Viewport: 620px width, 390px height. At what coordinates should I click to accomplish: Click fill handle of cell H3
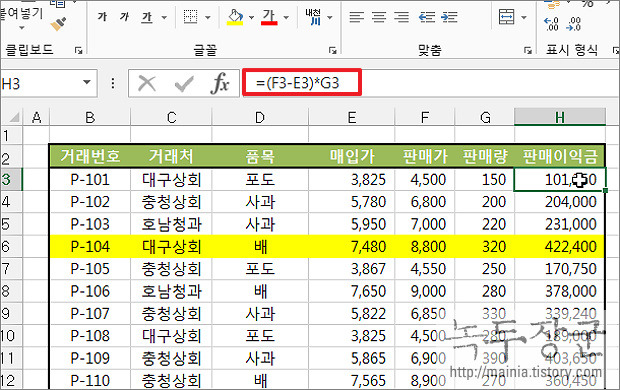[605, 191]
